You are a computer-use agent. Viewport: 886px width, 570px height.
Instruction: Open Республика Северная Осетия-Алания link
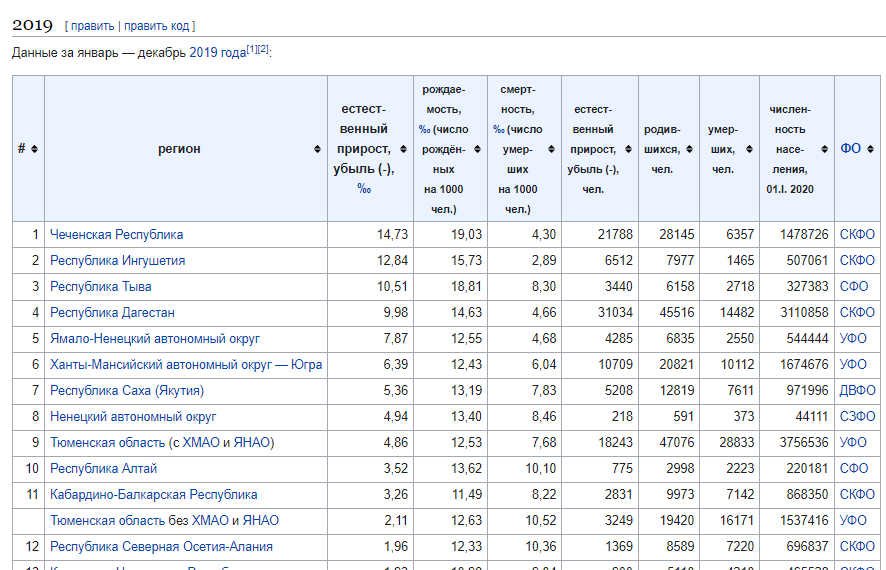pos(162,546)
